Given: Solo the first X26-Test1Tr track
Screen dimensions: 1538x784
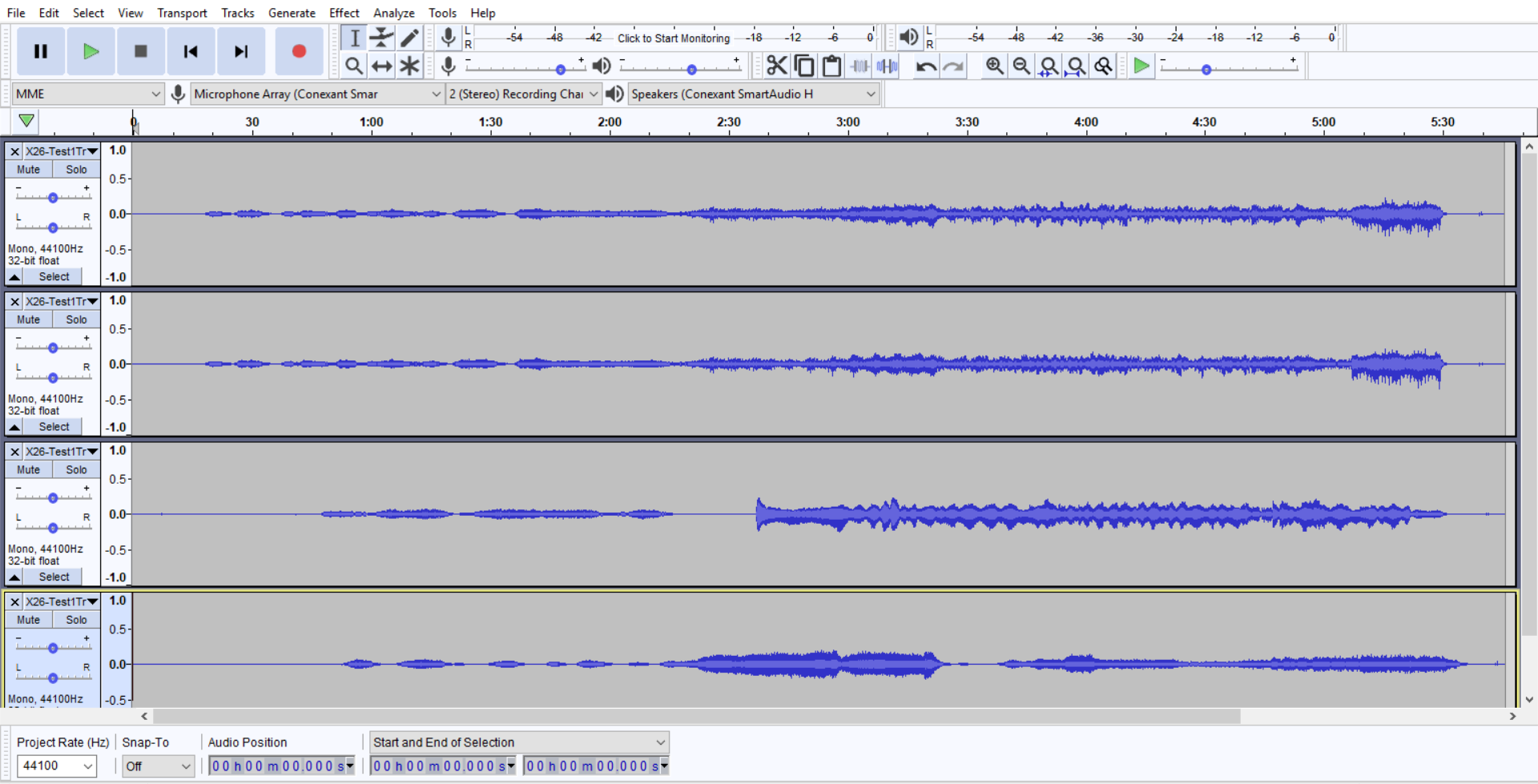Looking at the screenshot, I should point(76,169).
